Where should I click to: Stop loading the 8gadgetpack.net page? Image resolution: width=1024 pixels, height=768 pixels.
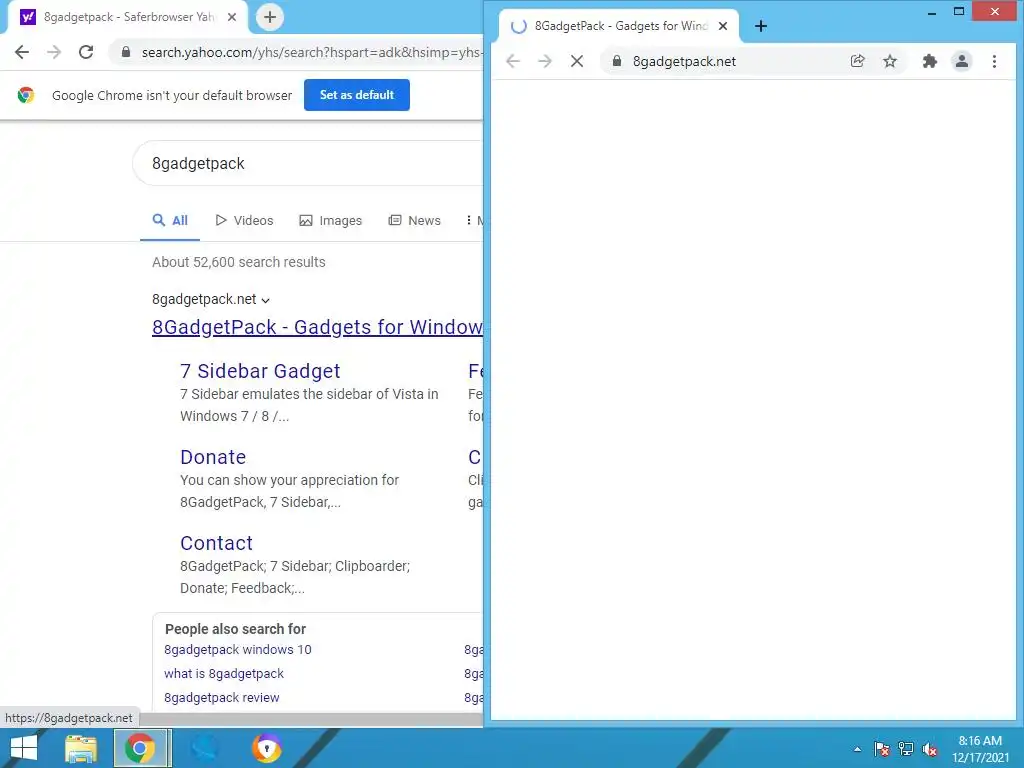click(577, 61)
